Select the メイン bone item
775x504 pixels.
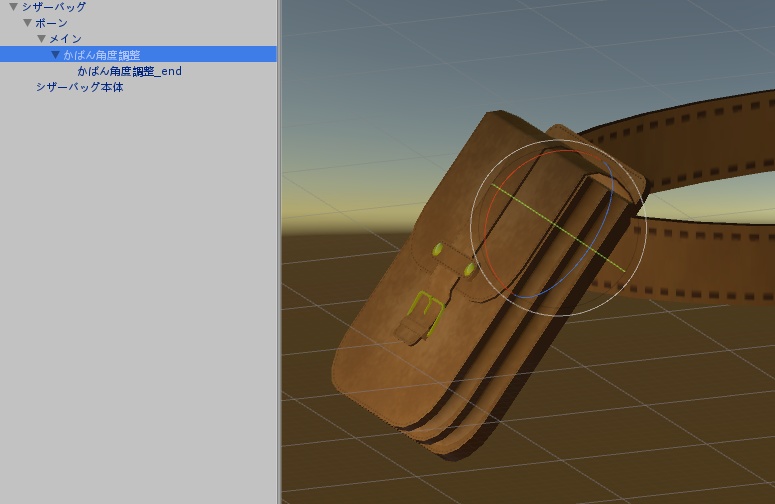tap(65, 39)
